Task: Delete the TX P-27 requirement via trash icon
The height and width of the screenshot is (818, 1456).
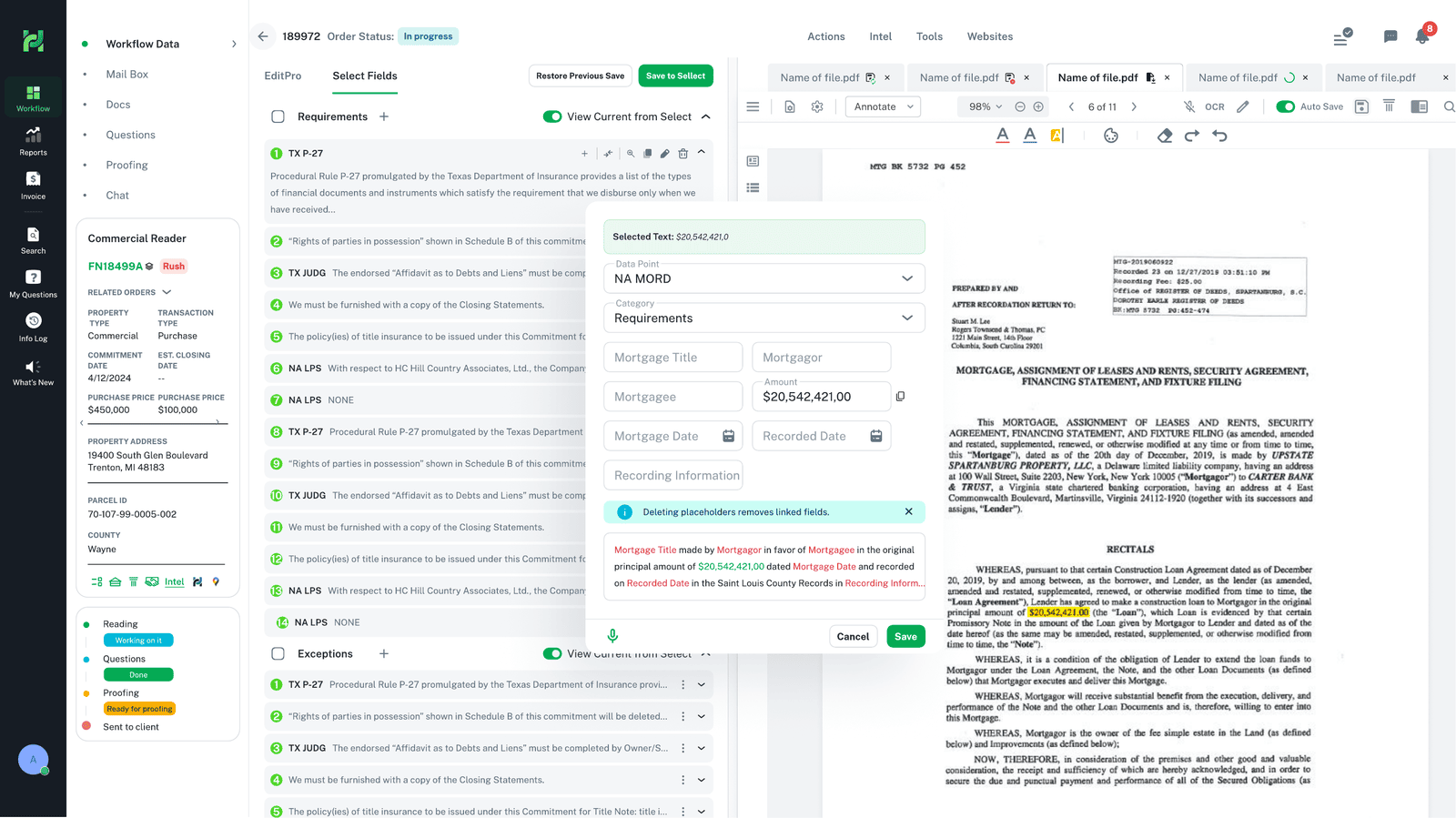Action: [682, 154]
